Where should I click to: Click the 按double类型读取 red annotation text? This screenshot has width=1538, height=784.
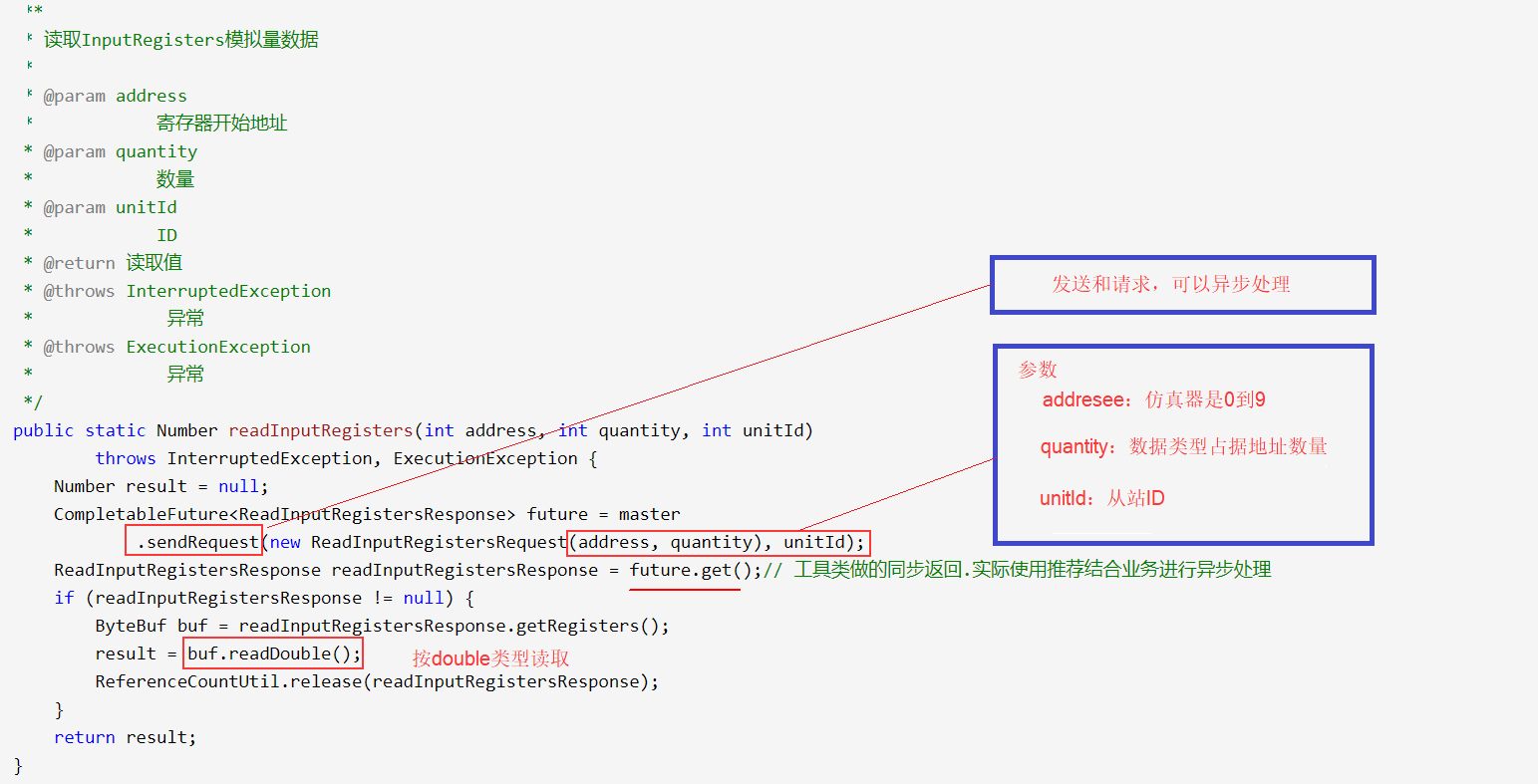487,657
